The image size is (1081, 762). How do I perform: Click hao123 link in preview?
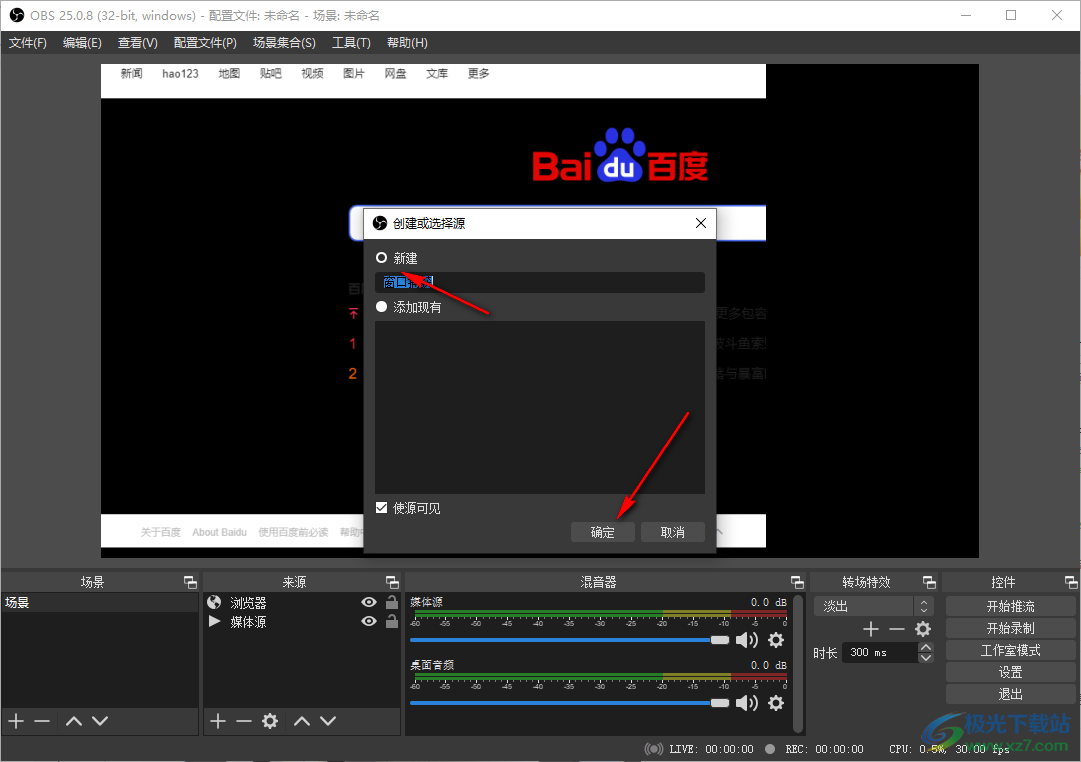tap(181, 73)
